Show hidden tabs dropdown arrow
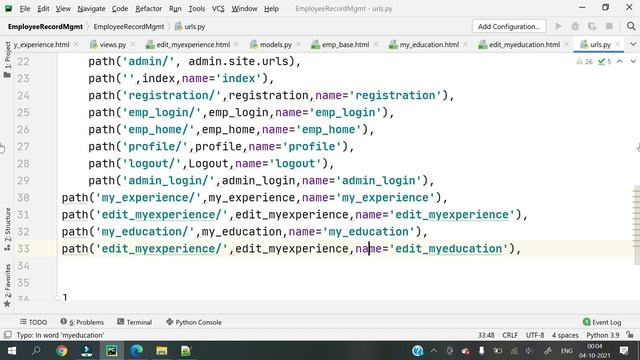 tap(633, 44)
